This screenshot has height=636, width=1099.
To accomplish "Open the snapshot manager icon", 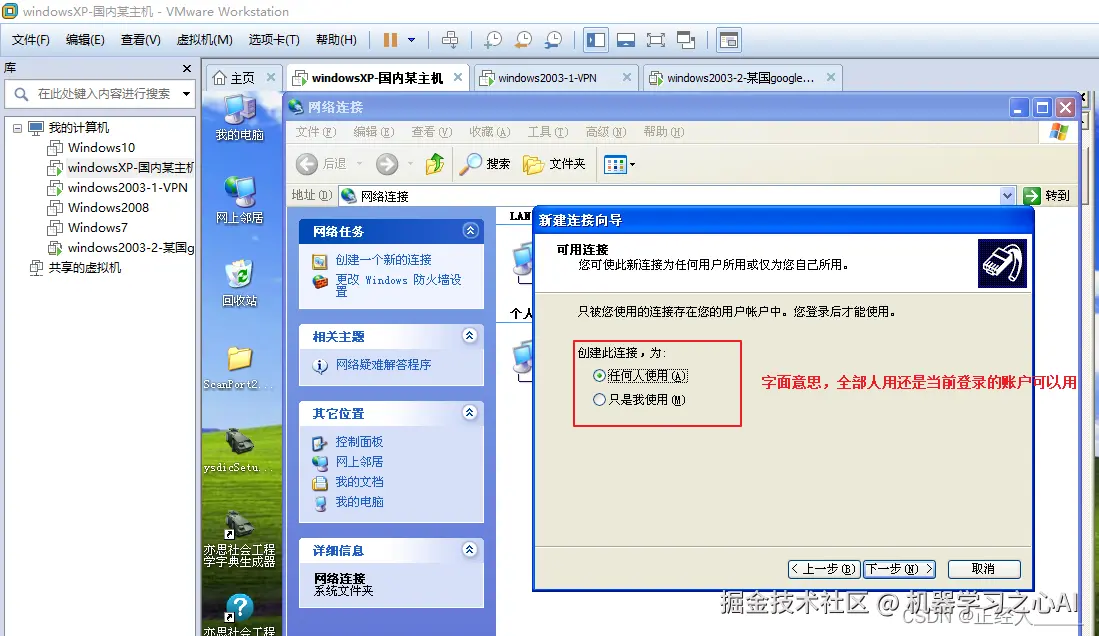I will (x=554, y=40).
